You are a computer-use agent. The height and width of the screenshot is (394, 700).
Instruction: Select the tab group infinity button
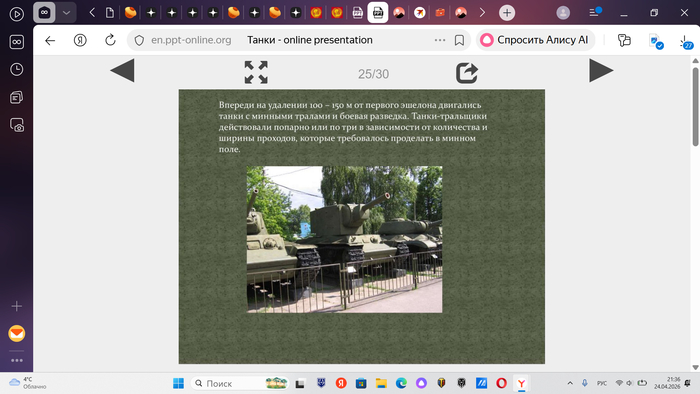[x=44, y=13]
